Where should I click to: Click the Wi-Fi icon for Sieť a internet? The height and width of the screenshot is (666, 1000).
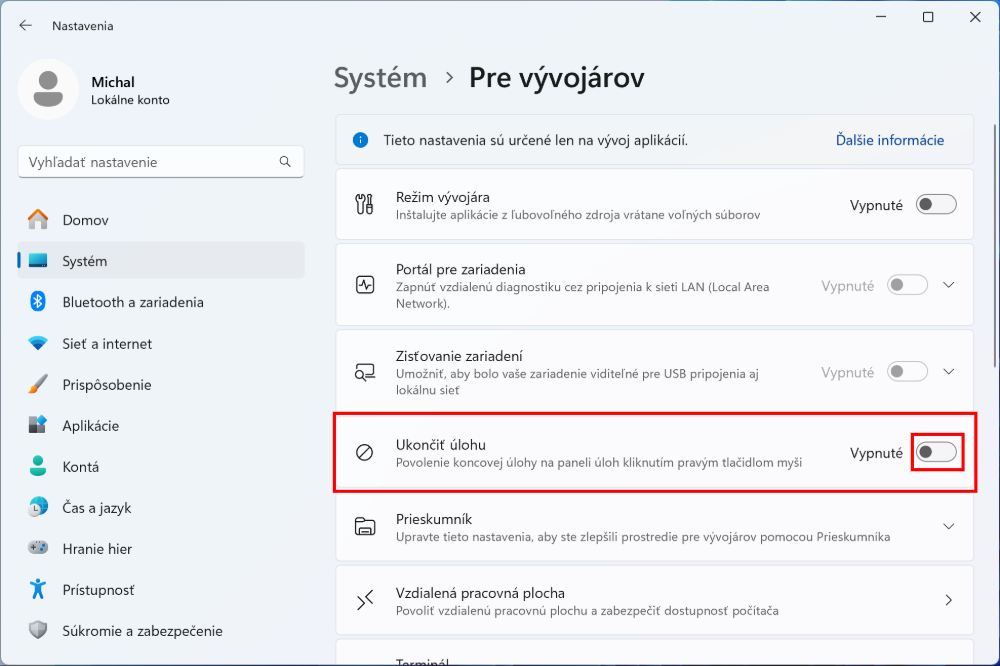tap(38, 343)
